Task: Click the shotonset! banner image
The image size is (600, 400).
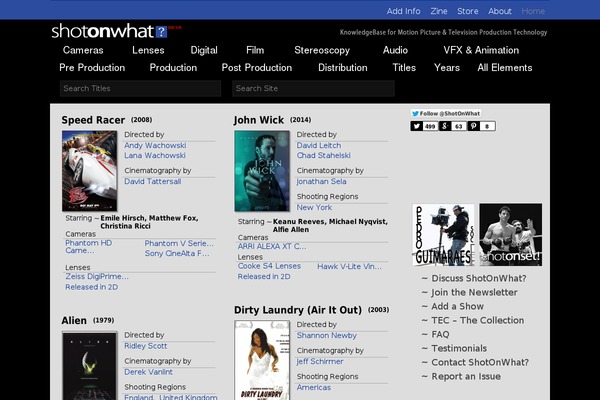Action: (510, 235)
